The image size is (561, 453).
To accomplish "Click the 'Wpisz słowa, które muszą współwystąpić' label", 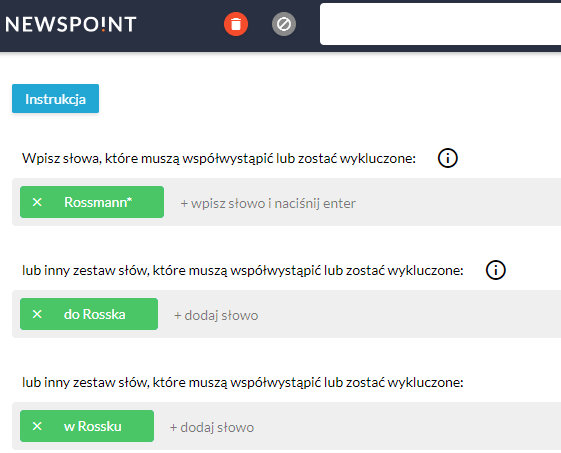I will click(219, 158).
